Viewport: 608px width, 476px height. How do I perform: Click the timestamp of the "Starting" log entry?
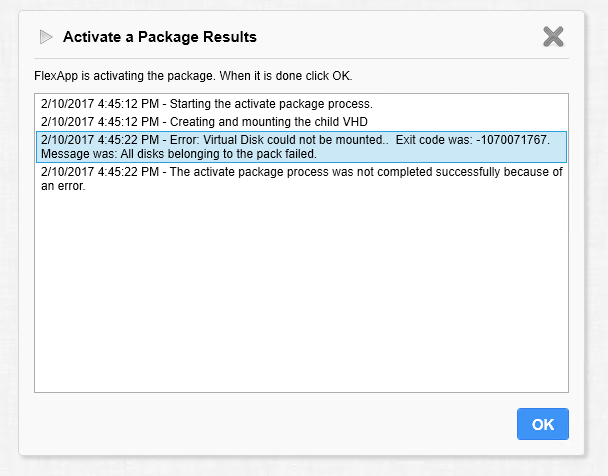tap(93, 104)
